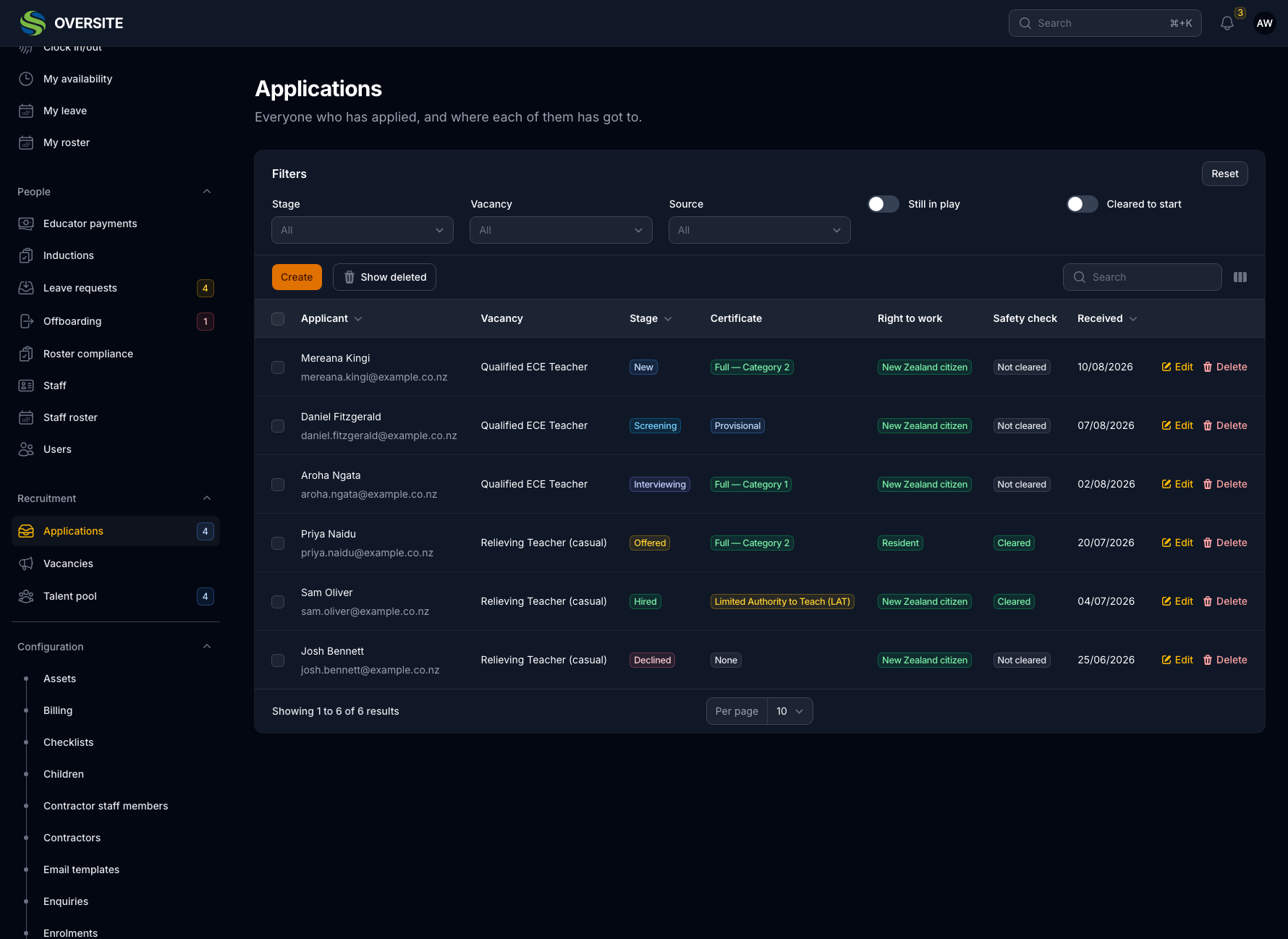The width and height of the screenshot is (1288, 939).
Task: Select Daniel Fitzgerald's row checkbox
Action: pos(278,426)
